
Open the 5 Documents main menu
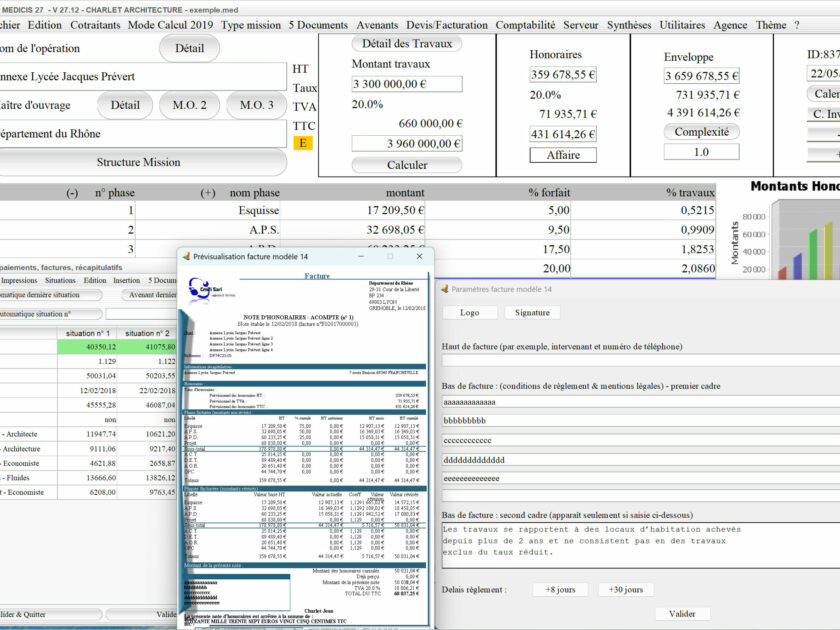pos(318,25)
